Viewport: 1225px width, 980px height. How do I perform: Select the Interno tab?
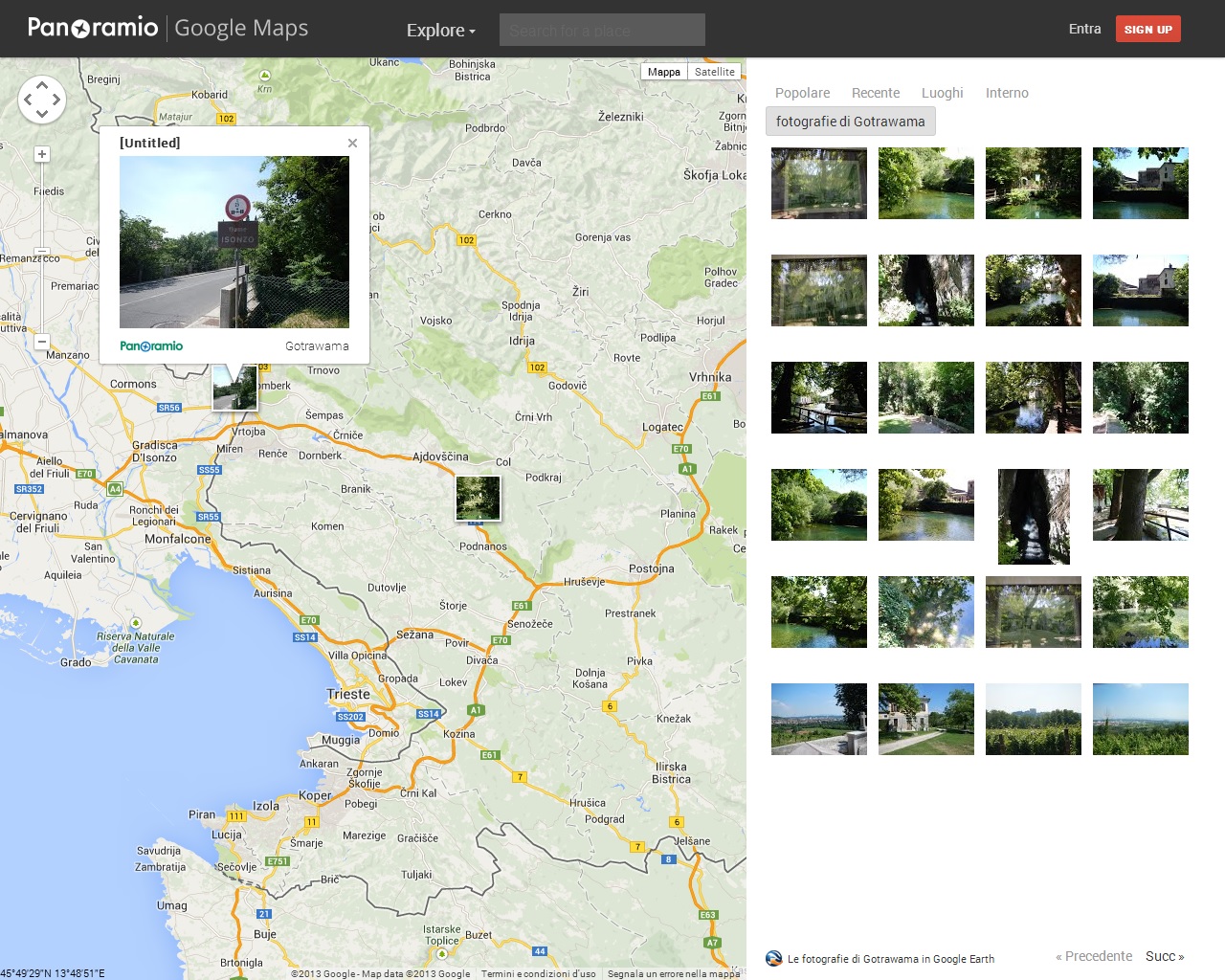pos(1007,93)
